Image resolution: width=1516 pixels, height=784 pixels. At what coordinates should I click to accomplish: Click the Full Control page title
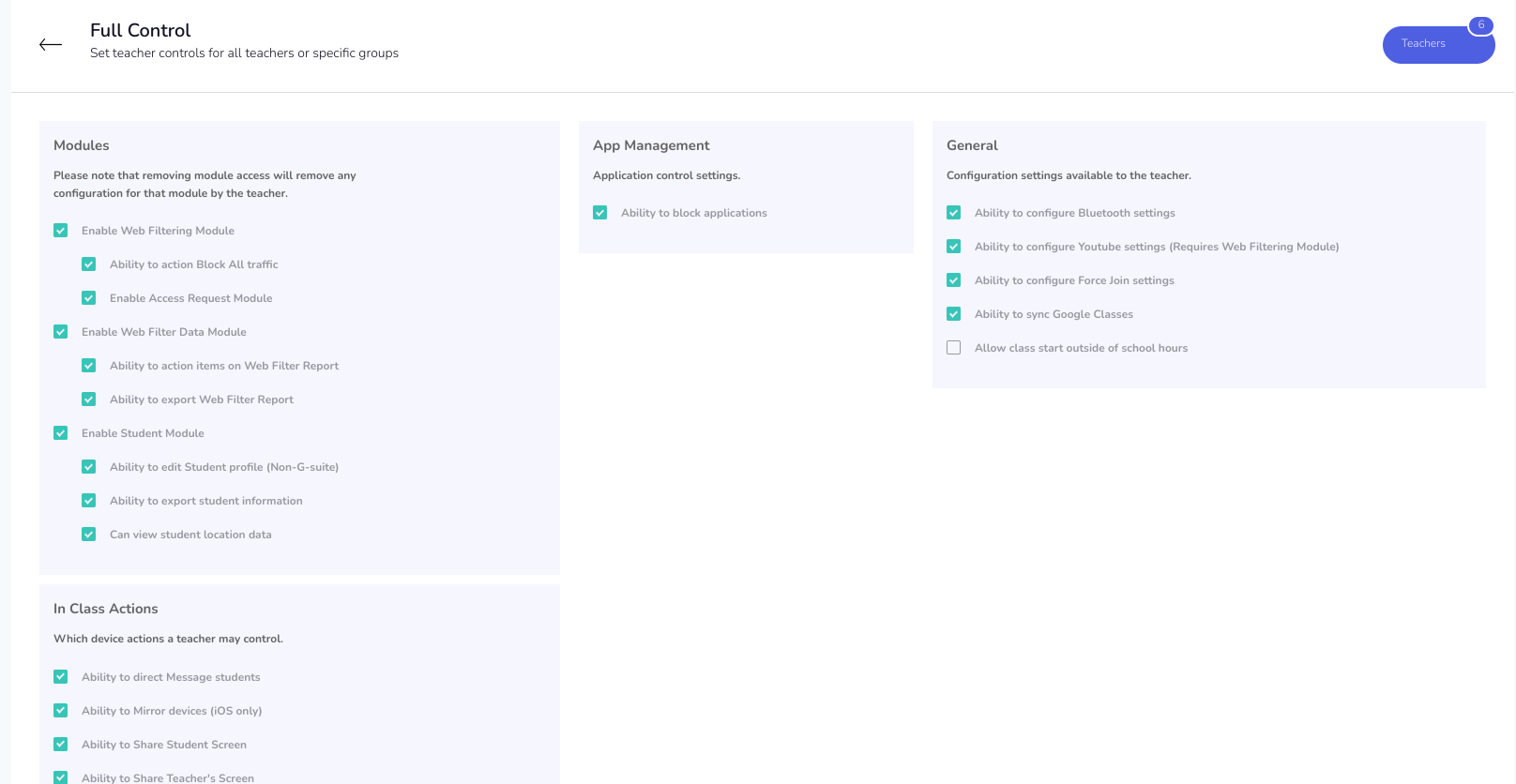pyautogui.click(x=141, y=31)
